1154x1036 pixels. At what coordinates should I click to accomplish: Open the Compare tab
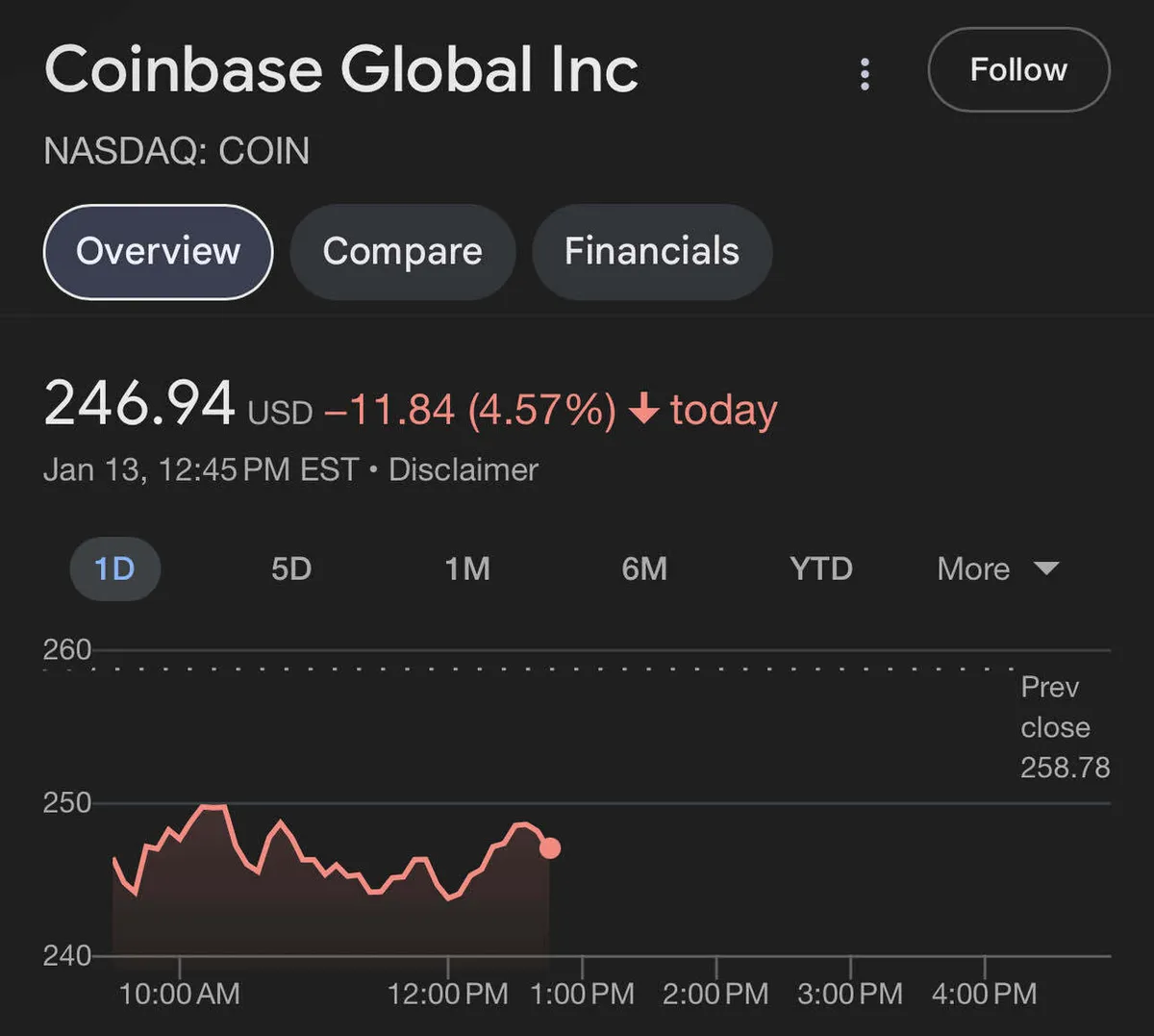tap(402, 251)
